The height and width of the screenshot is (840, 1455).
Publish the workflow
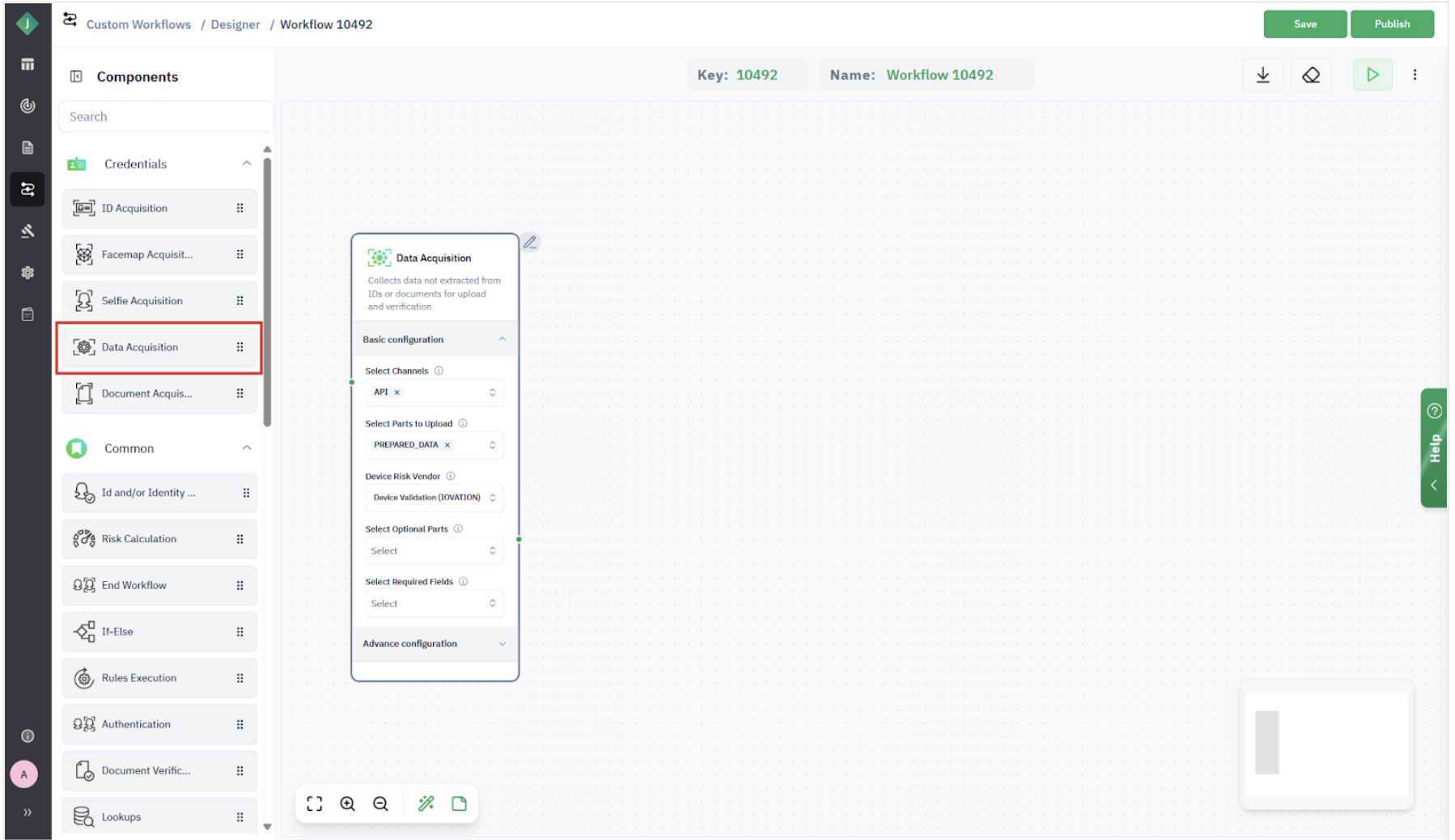click(1392, 23)
